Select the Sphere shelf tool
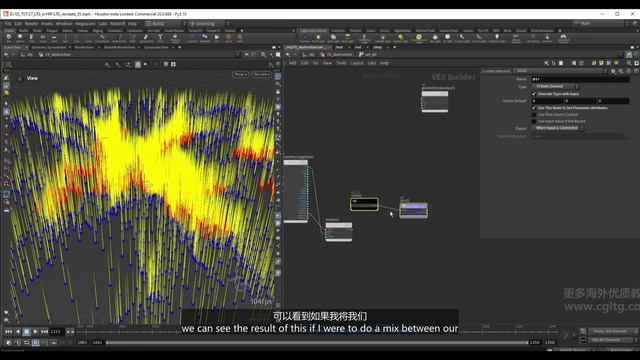The image size is (640, 360). 20,38
